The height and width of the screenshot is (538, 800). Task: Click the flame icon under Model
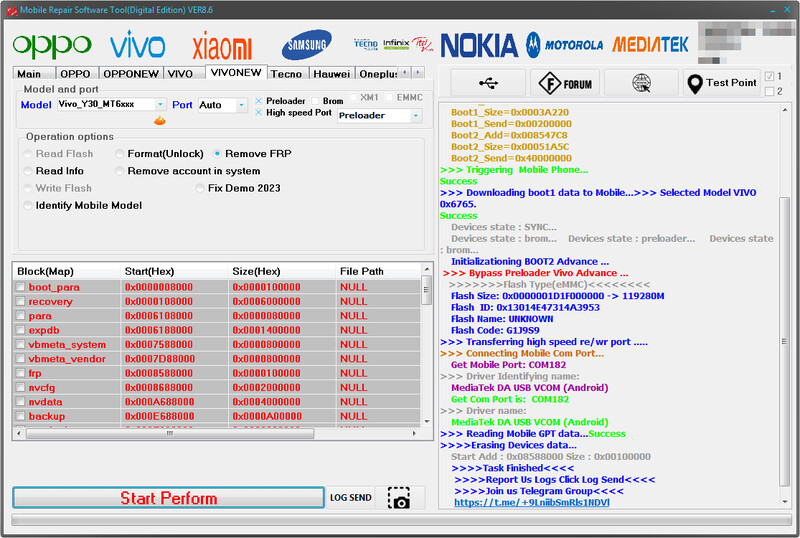tap(160, 120)
